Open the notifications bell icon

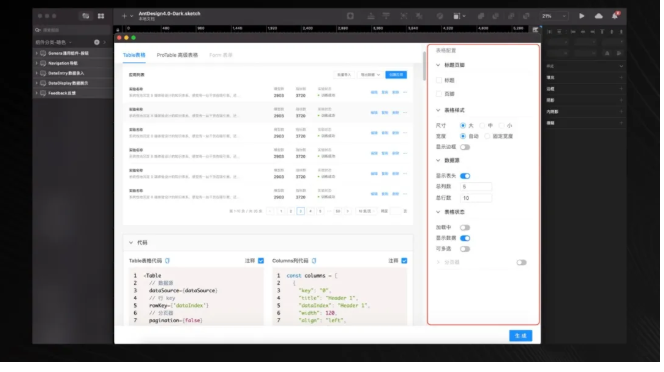[615, 16]
